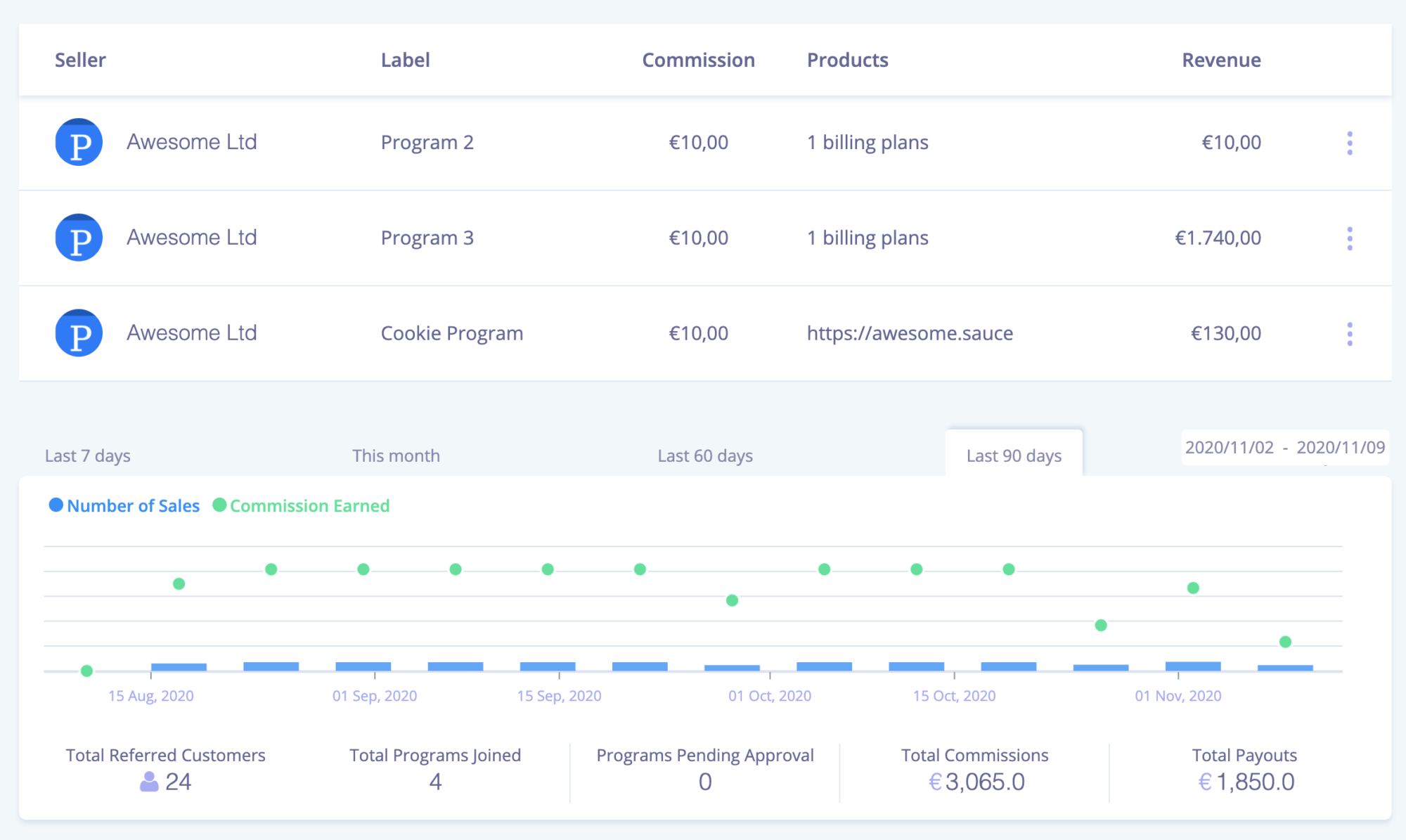The height and width of the screenshot is (840, 1406).
Task: Click the euro icon beside Total Commissions
Action: pyautogui.click(x=935, y=782)
